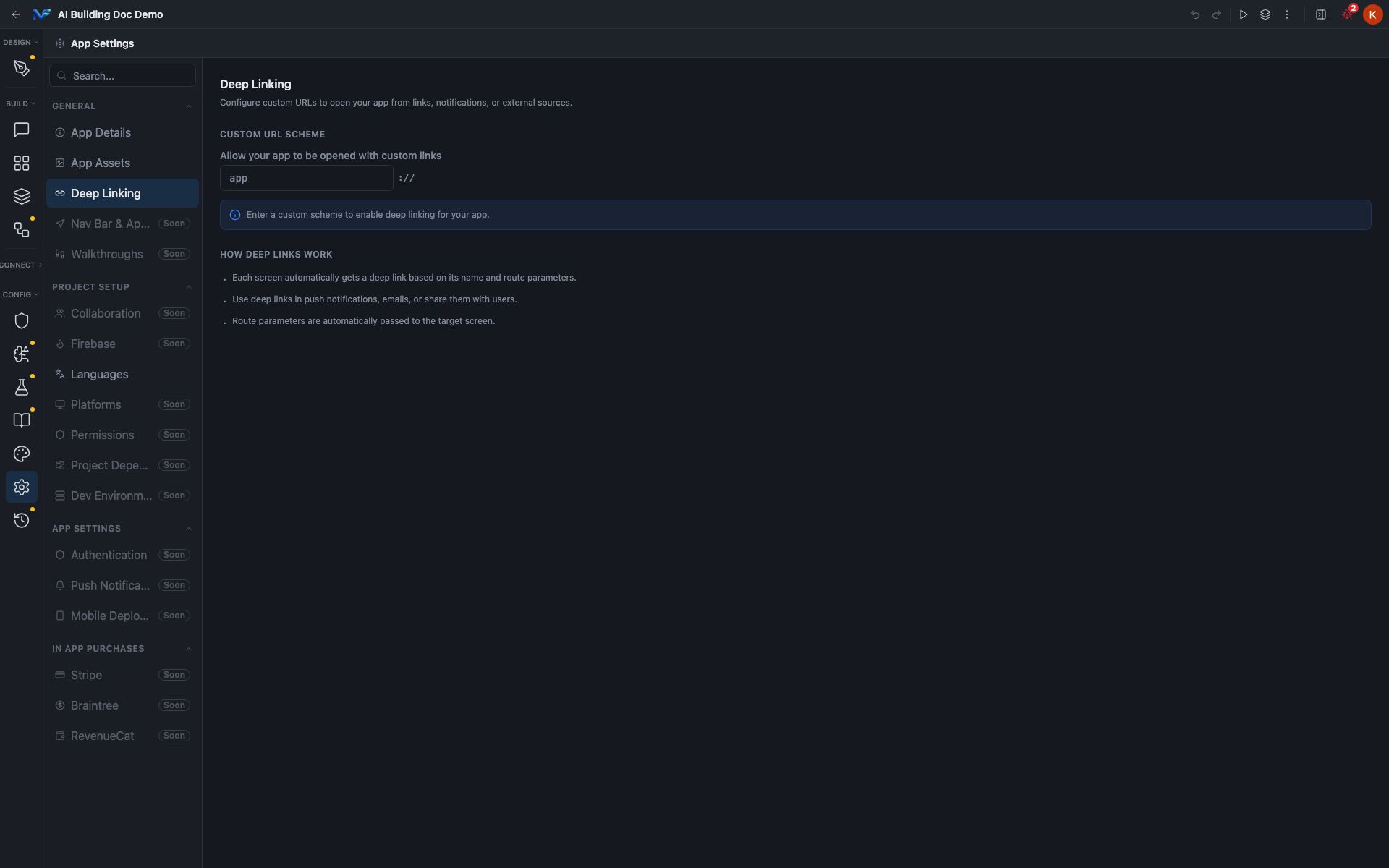Click the HOW DEEP LINKS WORK heading
This screenshot has height=868, width=1389.
click(276, 255)
